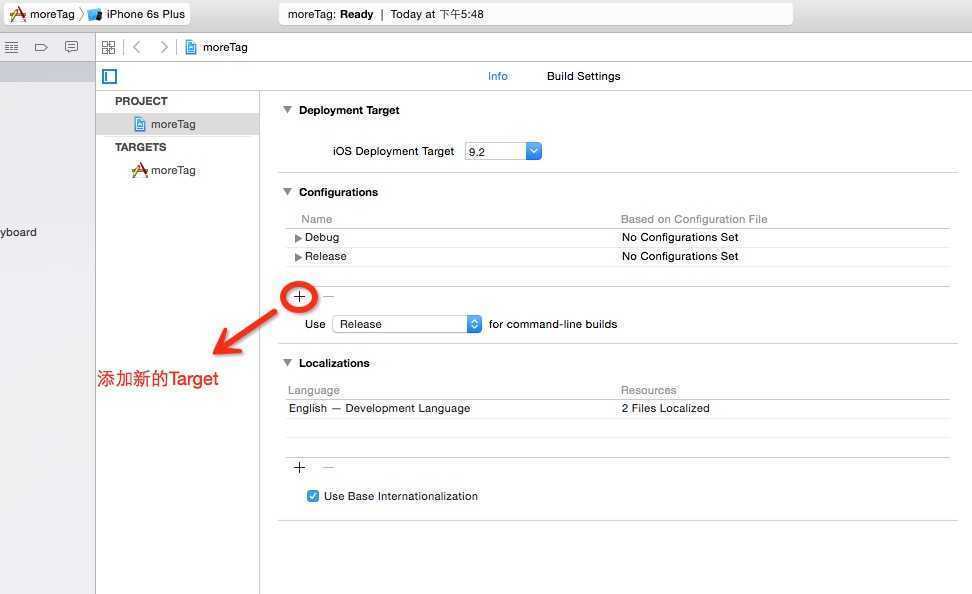972x594 pixels.
Task: Toggle the project and targets list sidebar
Action: [110, 76]
